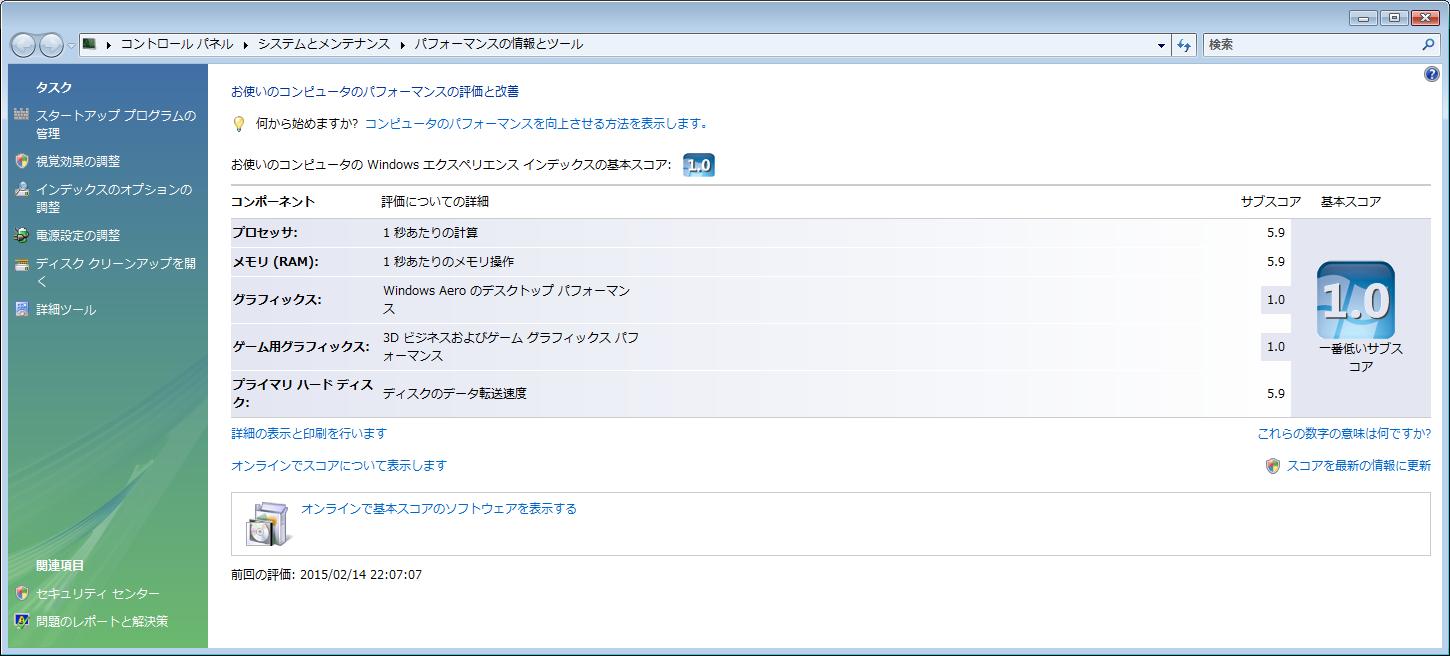Expand arrow after システムとメンテナンス breadcrumb
1450x656 pixels.
coord(403,44)
